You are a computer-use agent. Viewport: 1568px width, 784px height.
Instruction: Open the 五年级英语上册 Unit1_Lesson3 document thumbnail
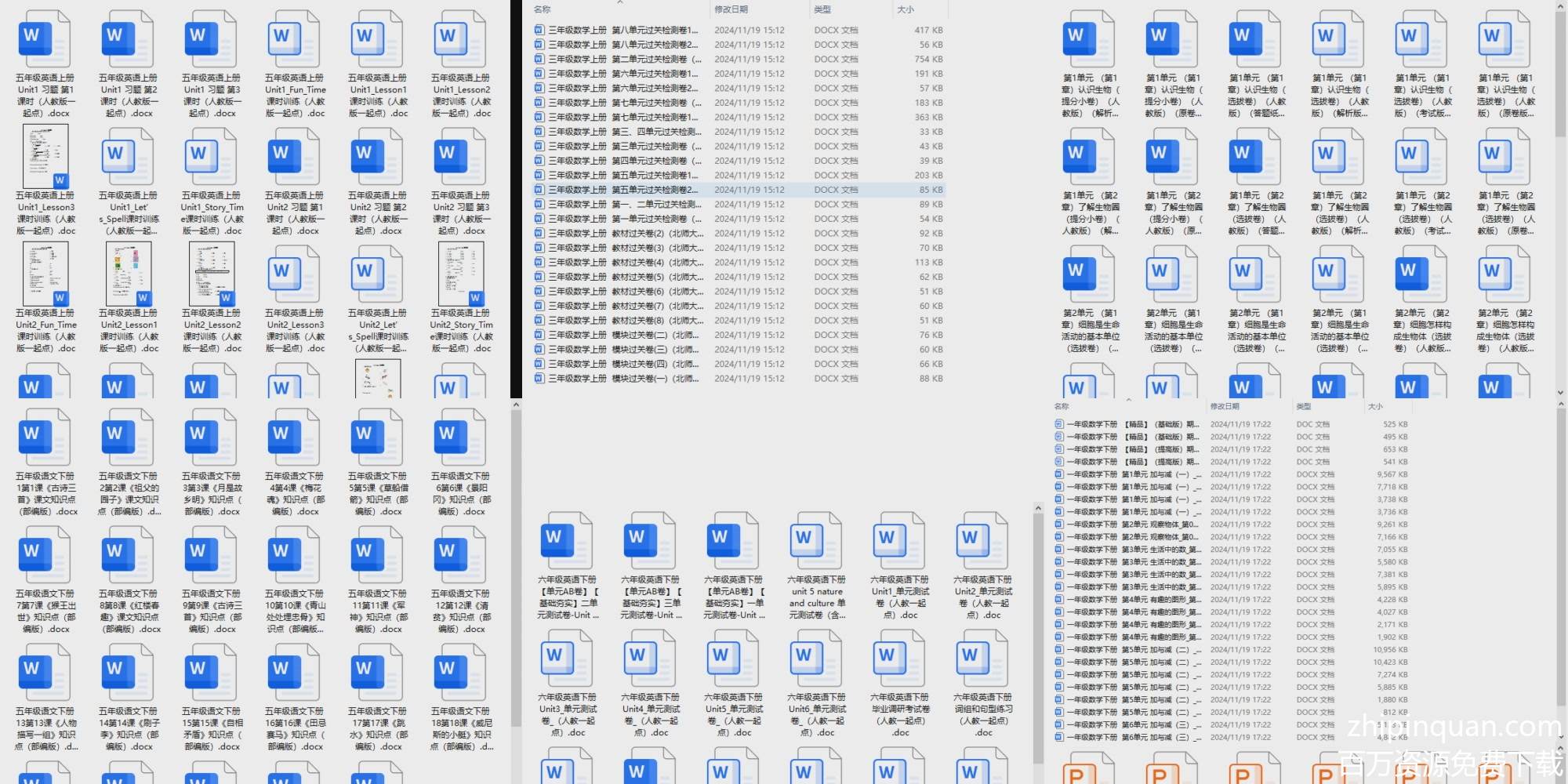[45, 157]
